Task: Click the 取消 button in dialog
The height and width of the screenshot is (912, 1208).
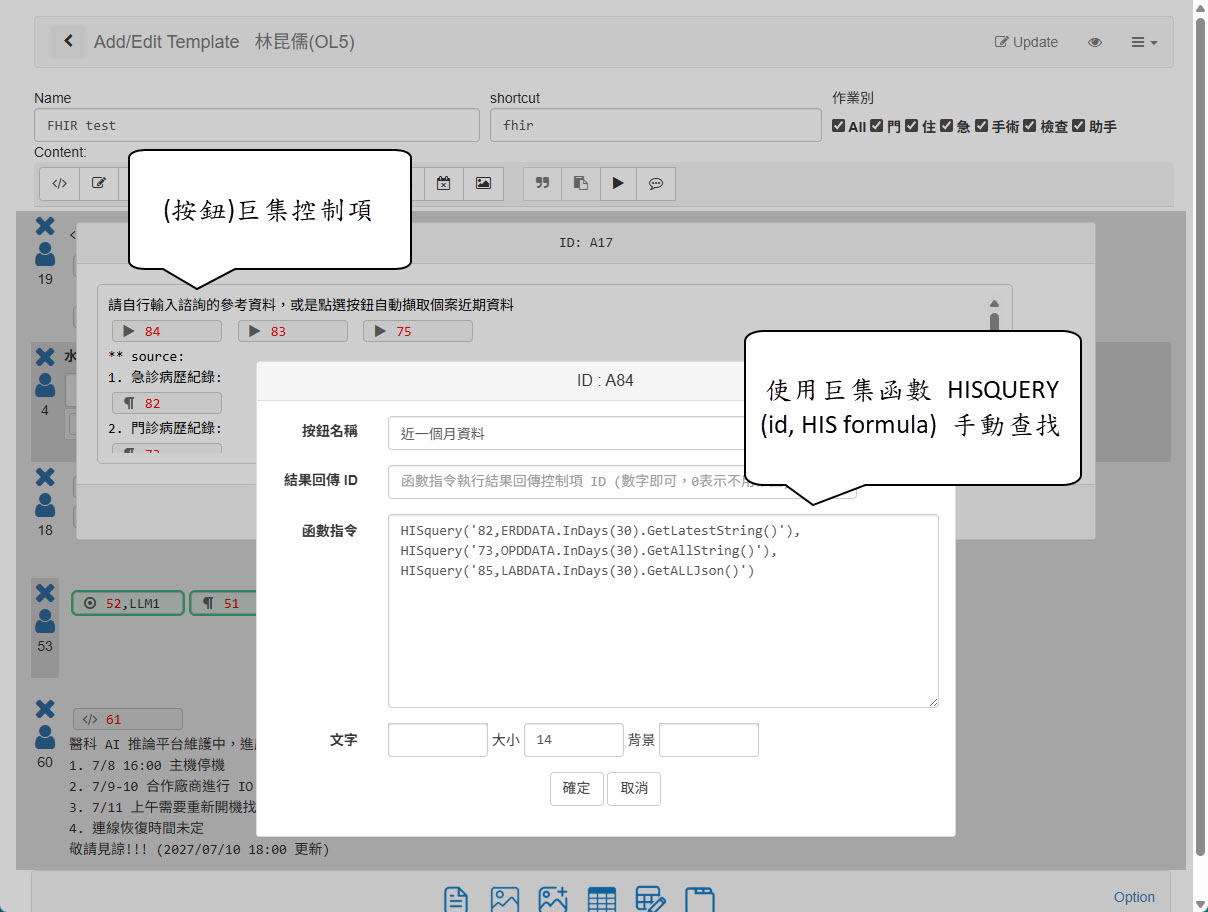Action: pyautogui.click(x=634, y=788)
